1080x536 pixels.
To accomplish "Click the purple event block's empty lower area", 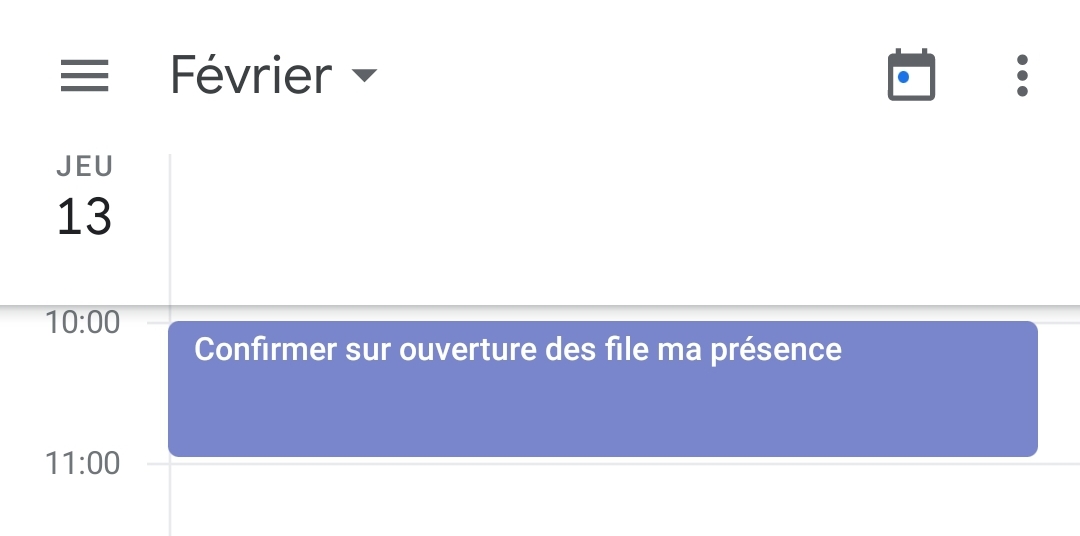I will pyautogui.click(x=602, y=415).
